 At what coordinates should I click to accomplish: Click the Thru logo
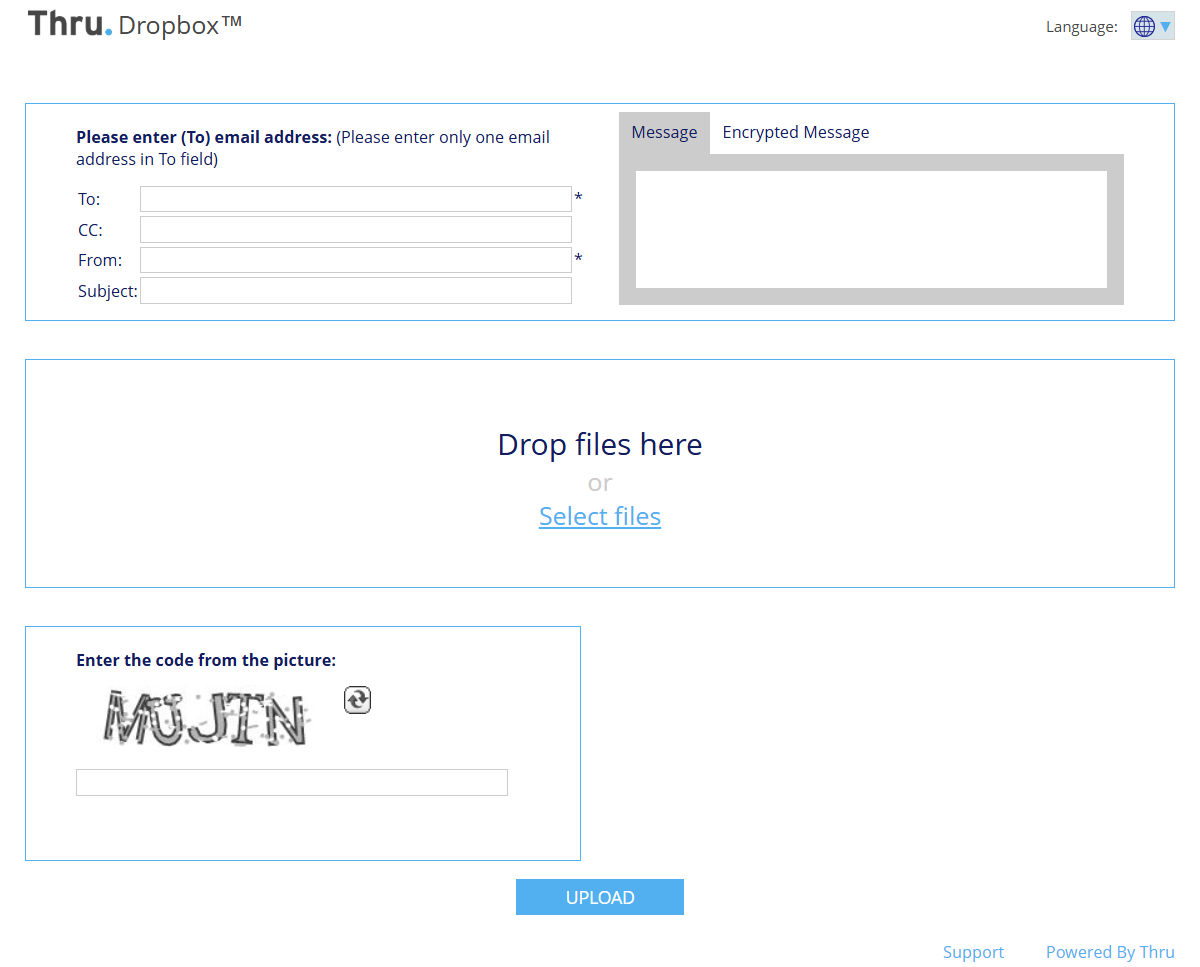pyautogui.click(x=69, y=24)
